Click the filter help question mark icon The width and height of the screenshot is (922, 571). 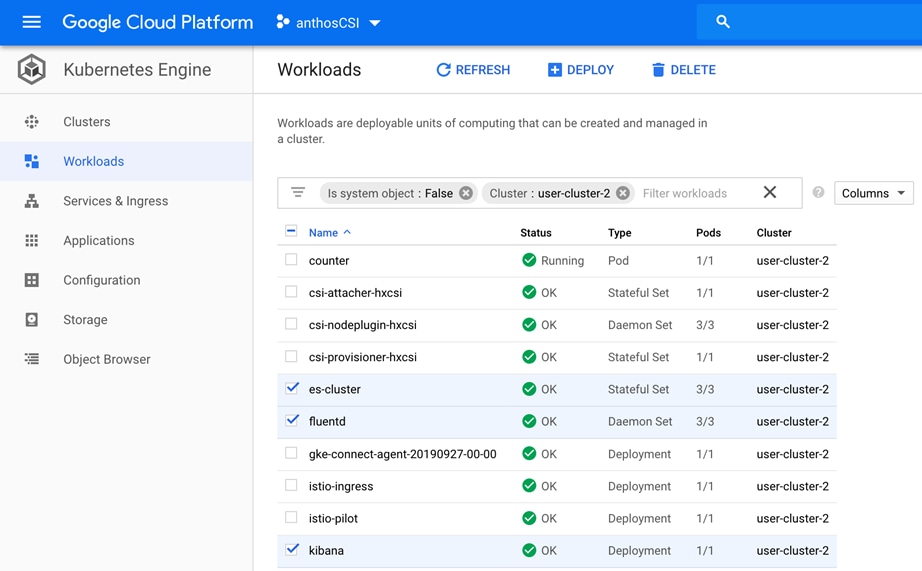(818, 192)
